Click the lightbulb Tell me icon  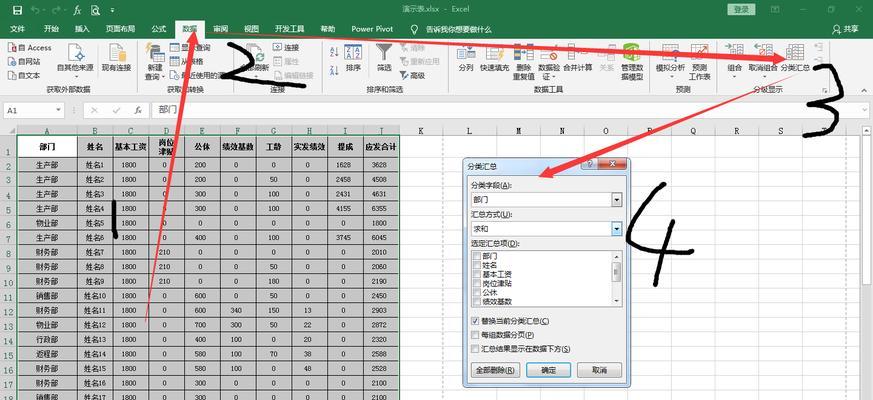tap(414, 29)
